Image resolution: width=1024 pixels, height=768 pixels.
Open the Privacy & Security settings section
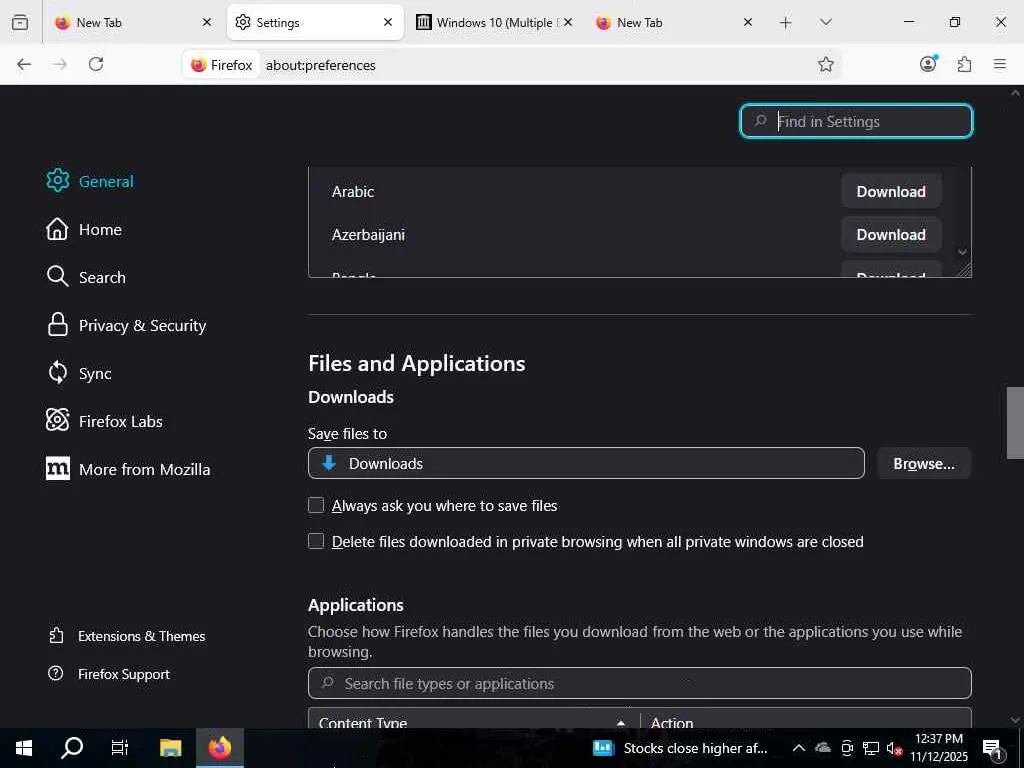142,326
